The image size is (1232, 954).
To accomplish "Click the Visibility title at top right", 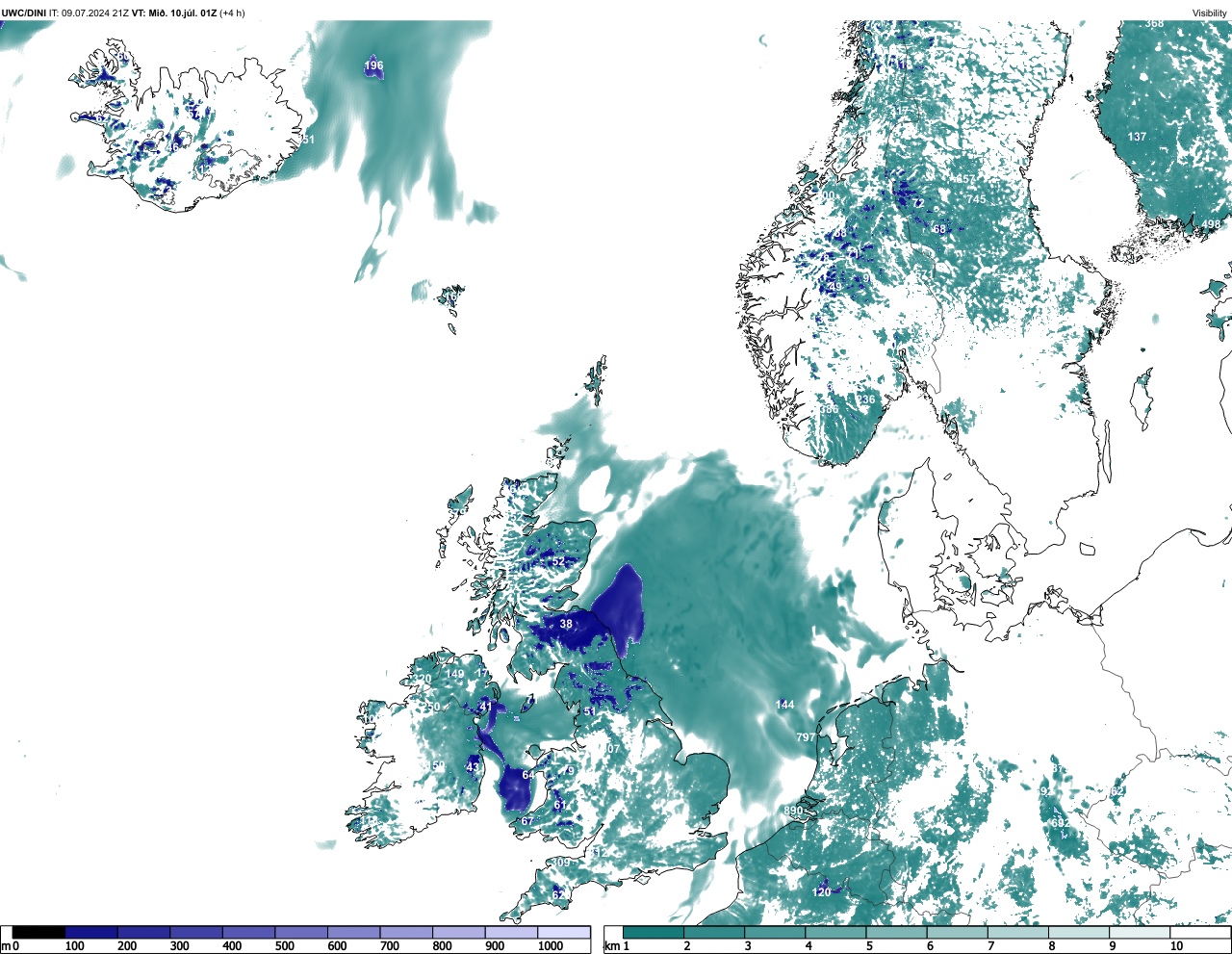I will click(1210, 13).
